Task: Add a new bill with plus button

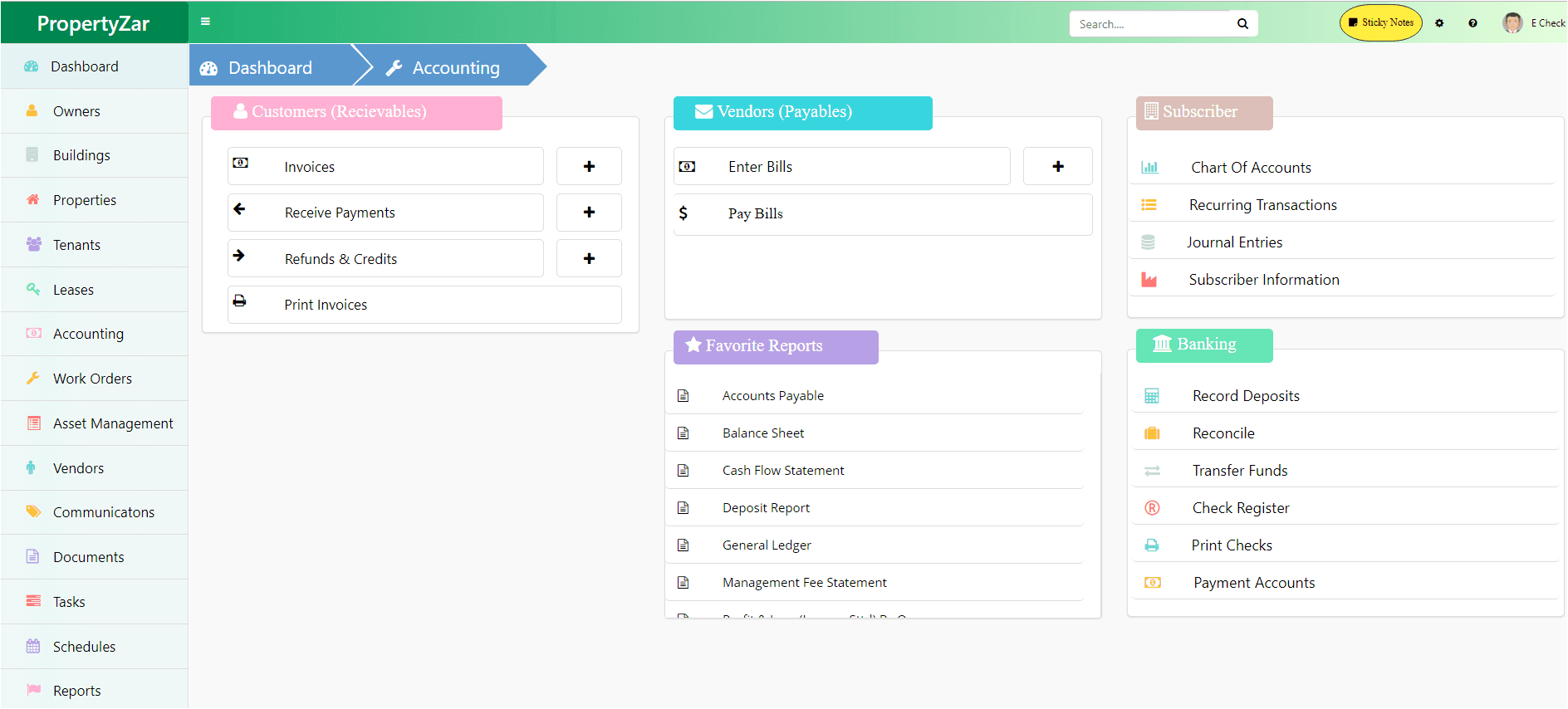Action: (1058, 166)
